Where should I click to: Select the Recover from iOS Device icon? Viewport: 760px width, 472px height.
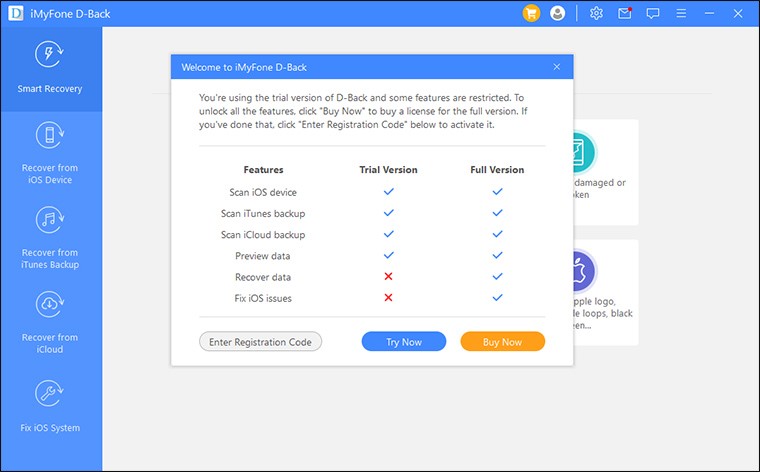pyautogui.click(x=49, y=135)
